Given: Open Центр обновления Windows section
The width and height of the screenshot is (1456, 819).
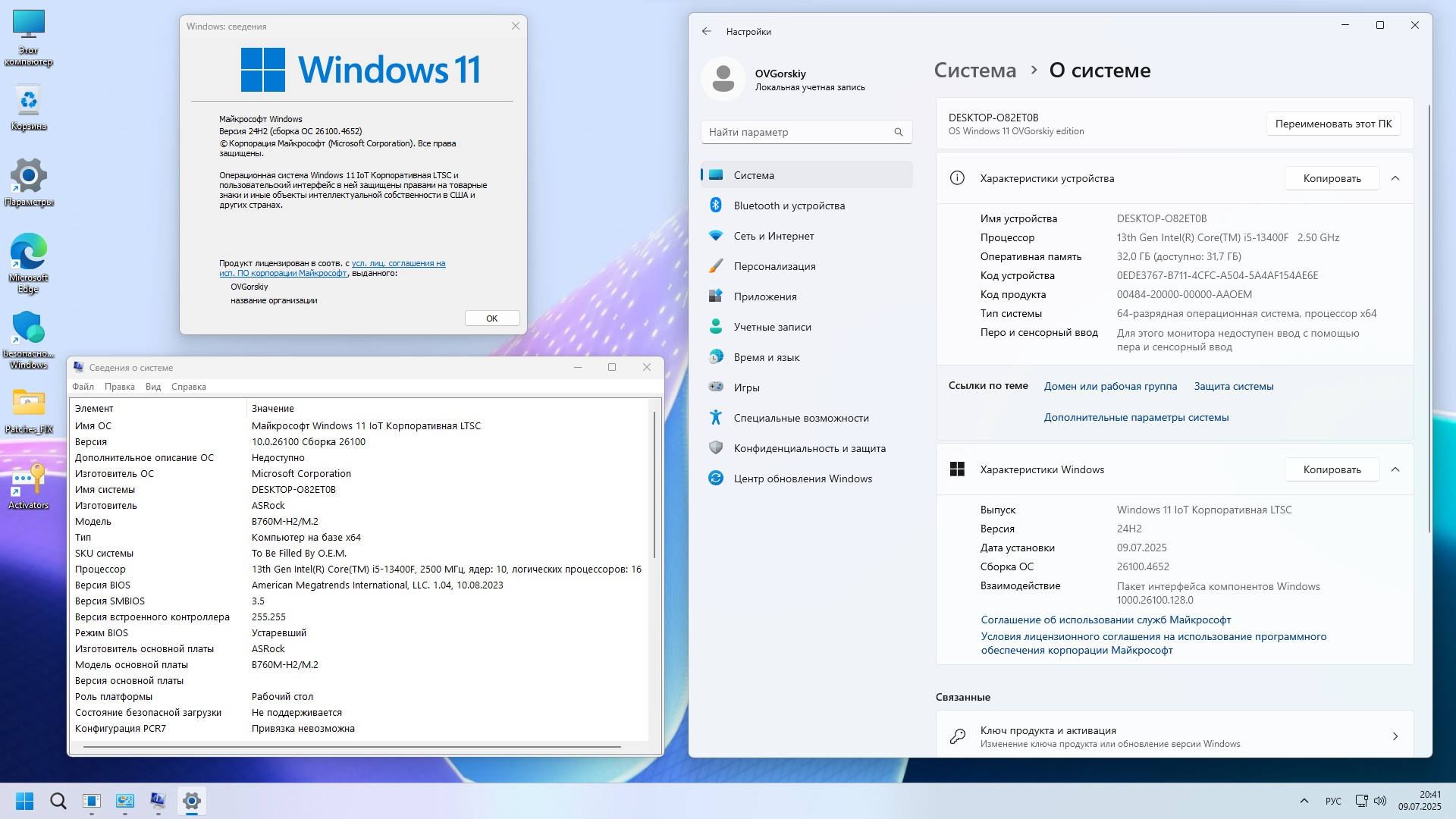Looking at the screenshot, I should point(802,479).
